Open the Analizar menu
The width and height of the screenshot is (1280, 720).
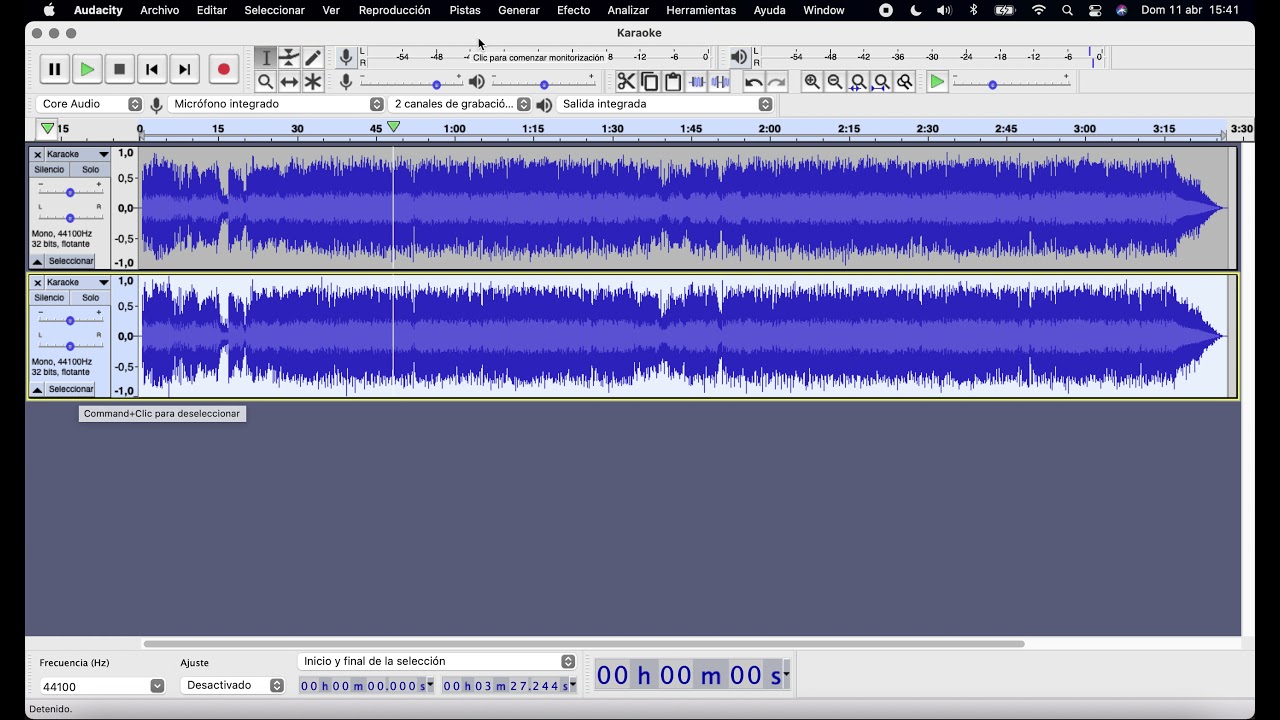point(628,10)
